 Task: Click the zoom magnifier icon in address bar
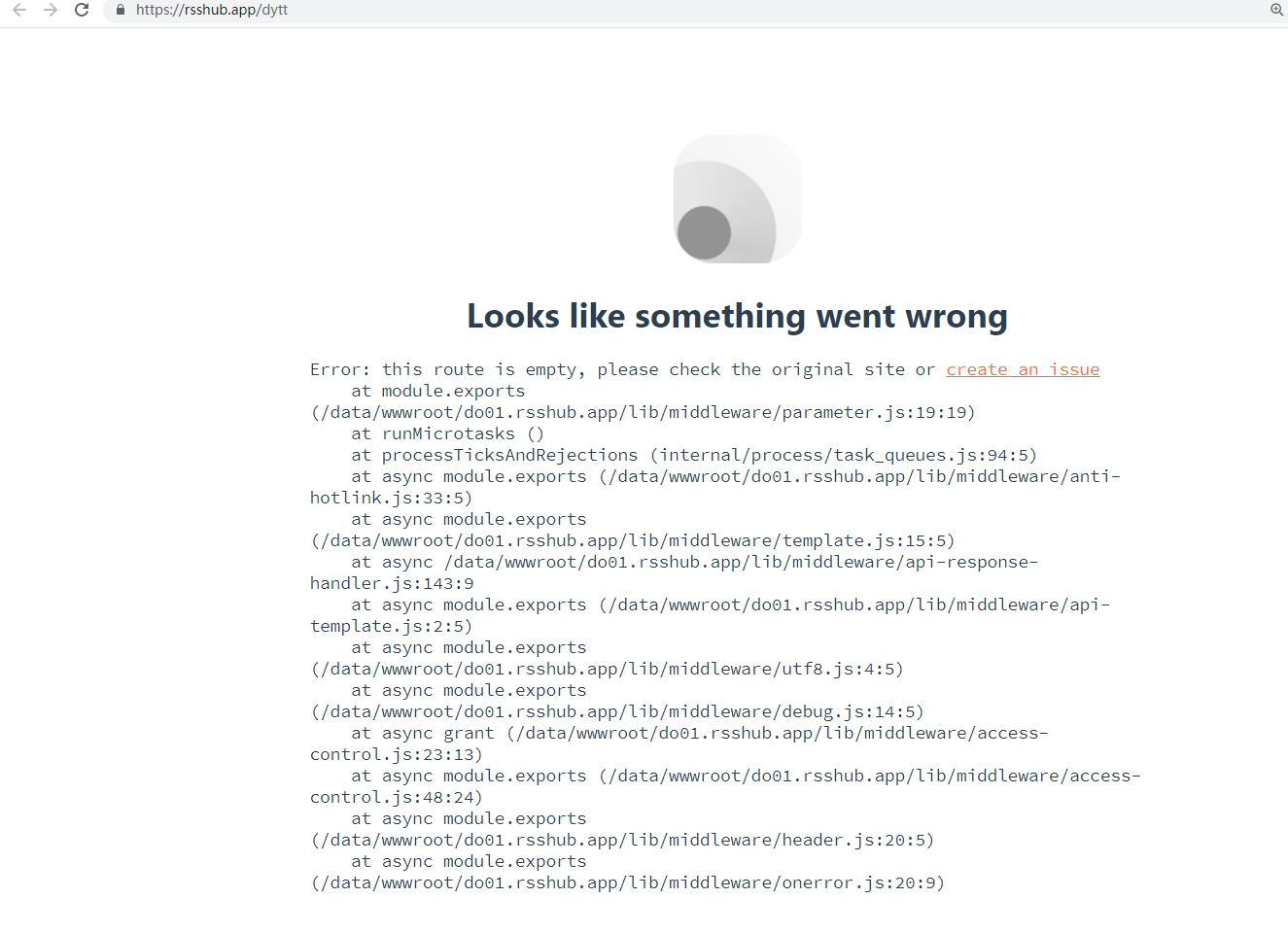[x=1276, y=10]
